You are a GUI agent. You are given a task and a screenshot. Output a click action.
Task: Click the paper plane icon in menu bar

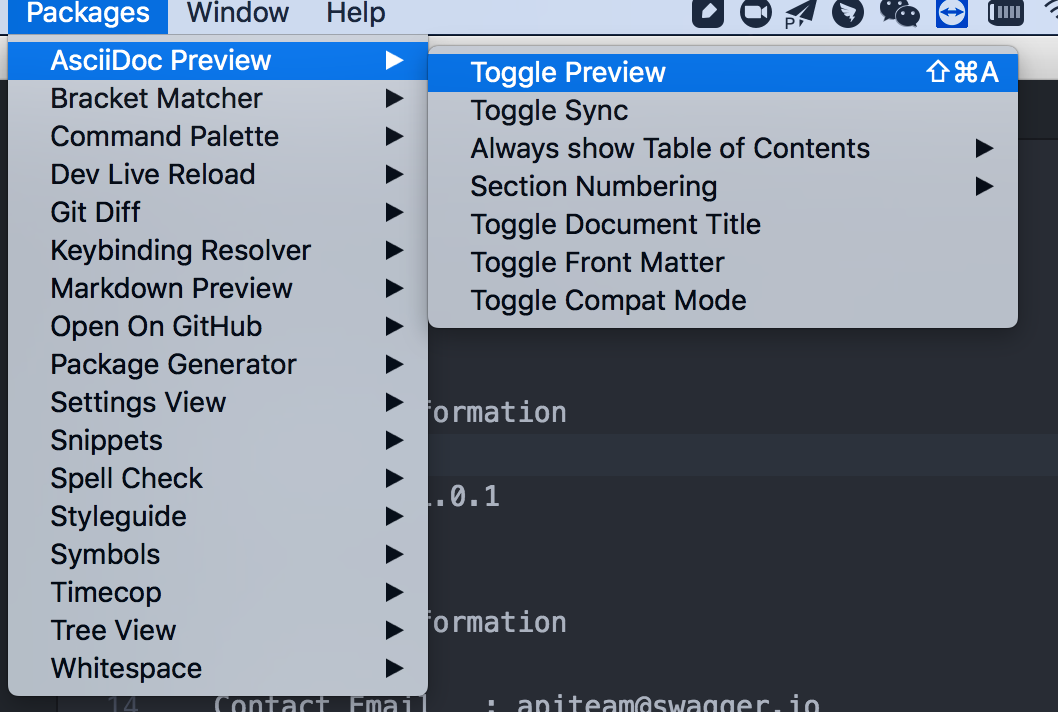click(x=800, y=13)
